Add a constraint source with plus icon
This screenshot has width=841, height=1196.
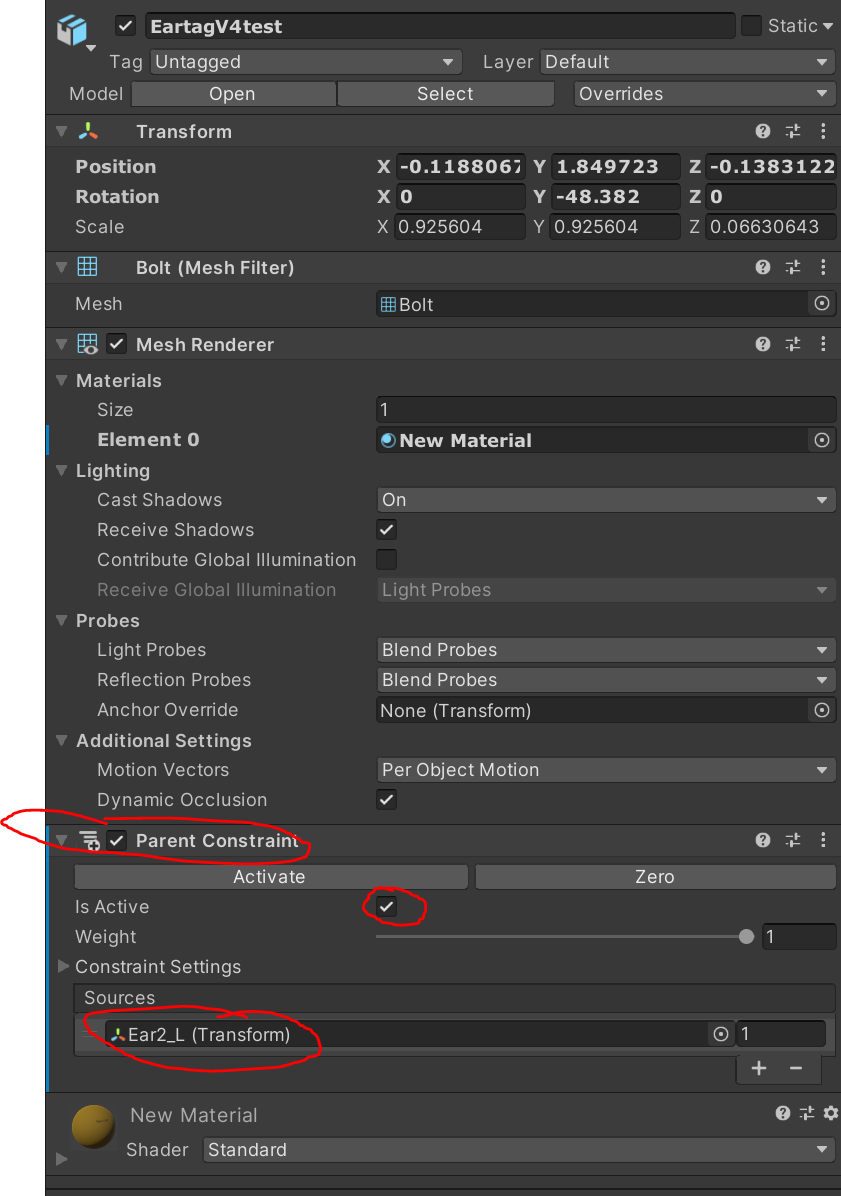(x=759, y=1068)
